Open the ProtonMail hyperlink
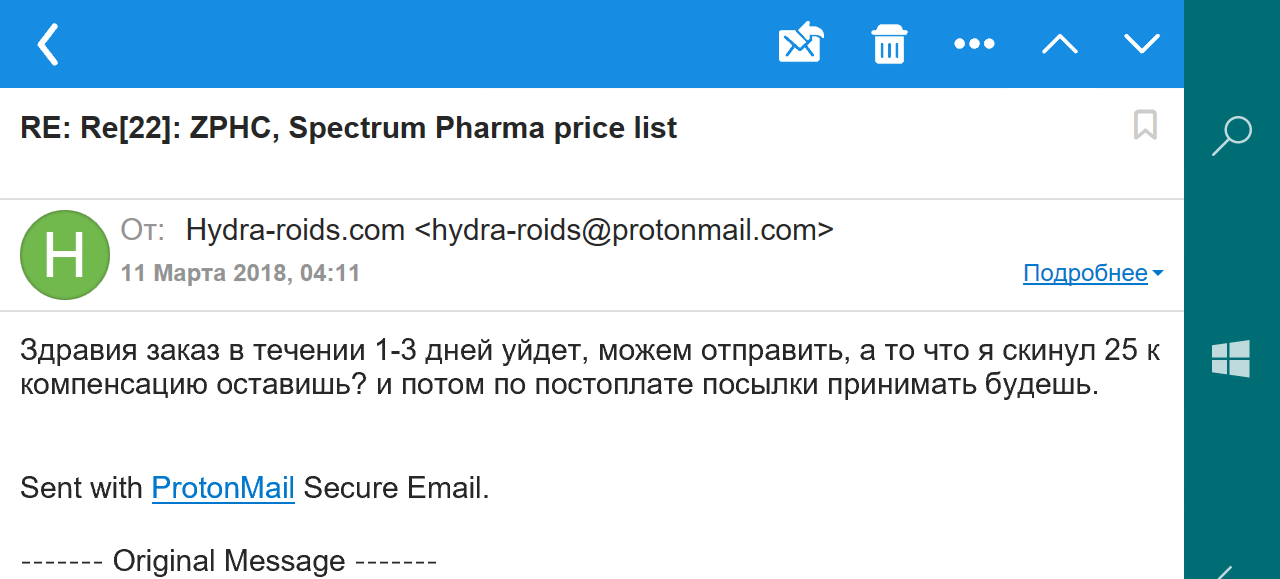The width and height of the screenshot is (1280, 579). click(x=223, y=488)
